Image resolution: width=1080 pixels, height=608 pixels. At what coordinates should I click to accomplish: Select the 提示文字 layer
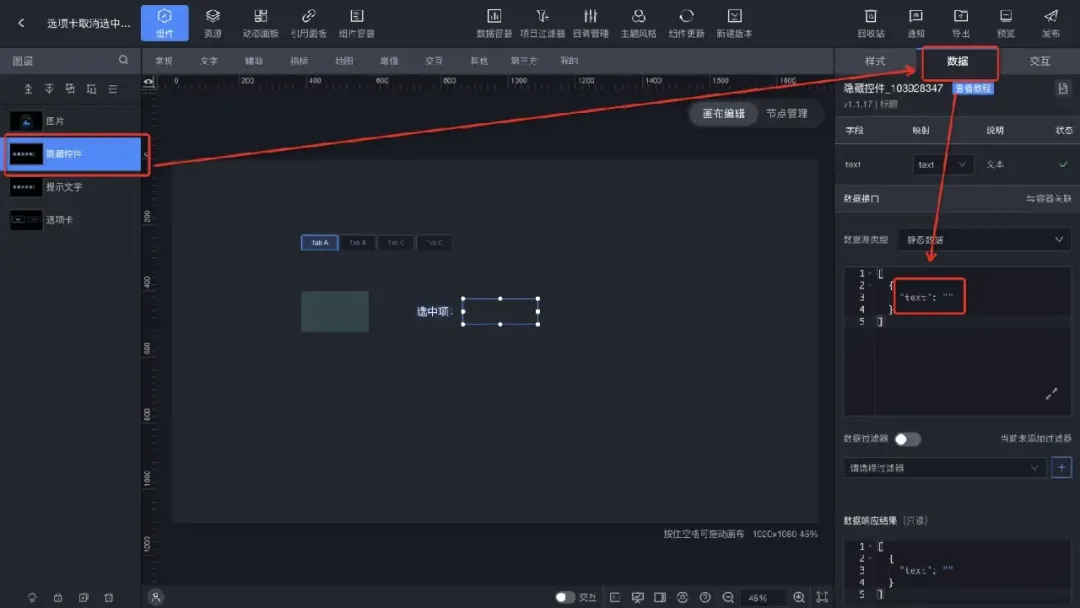tap(72, 187)
